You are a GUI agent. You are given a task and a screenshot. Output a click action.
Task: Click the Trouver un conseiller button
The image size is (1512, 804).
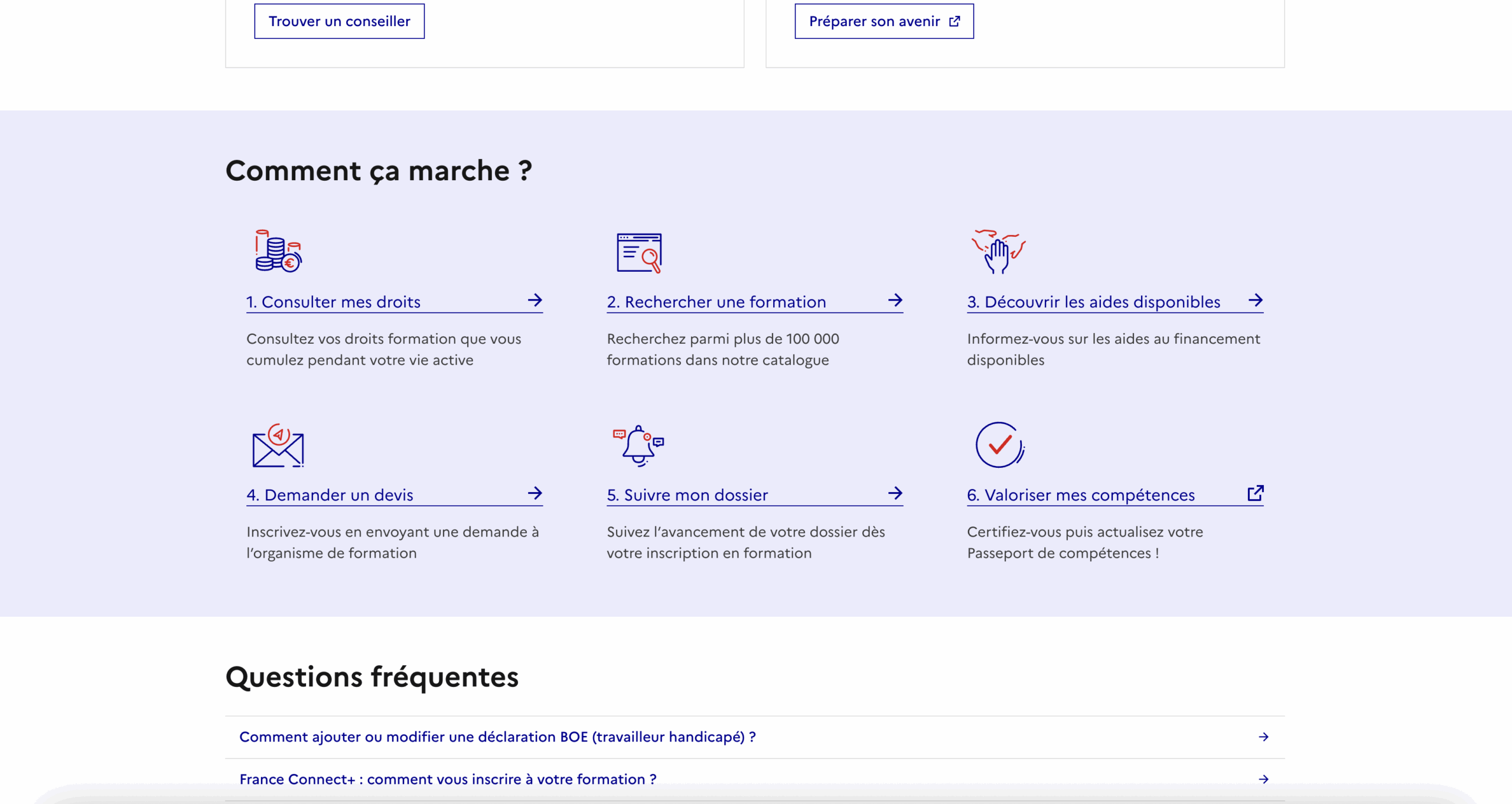[339, 21]
